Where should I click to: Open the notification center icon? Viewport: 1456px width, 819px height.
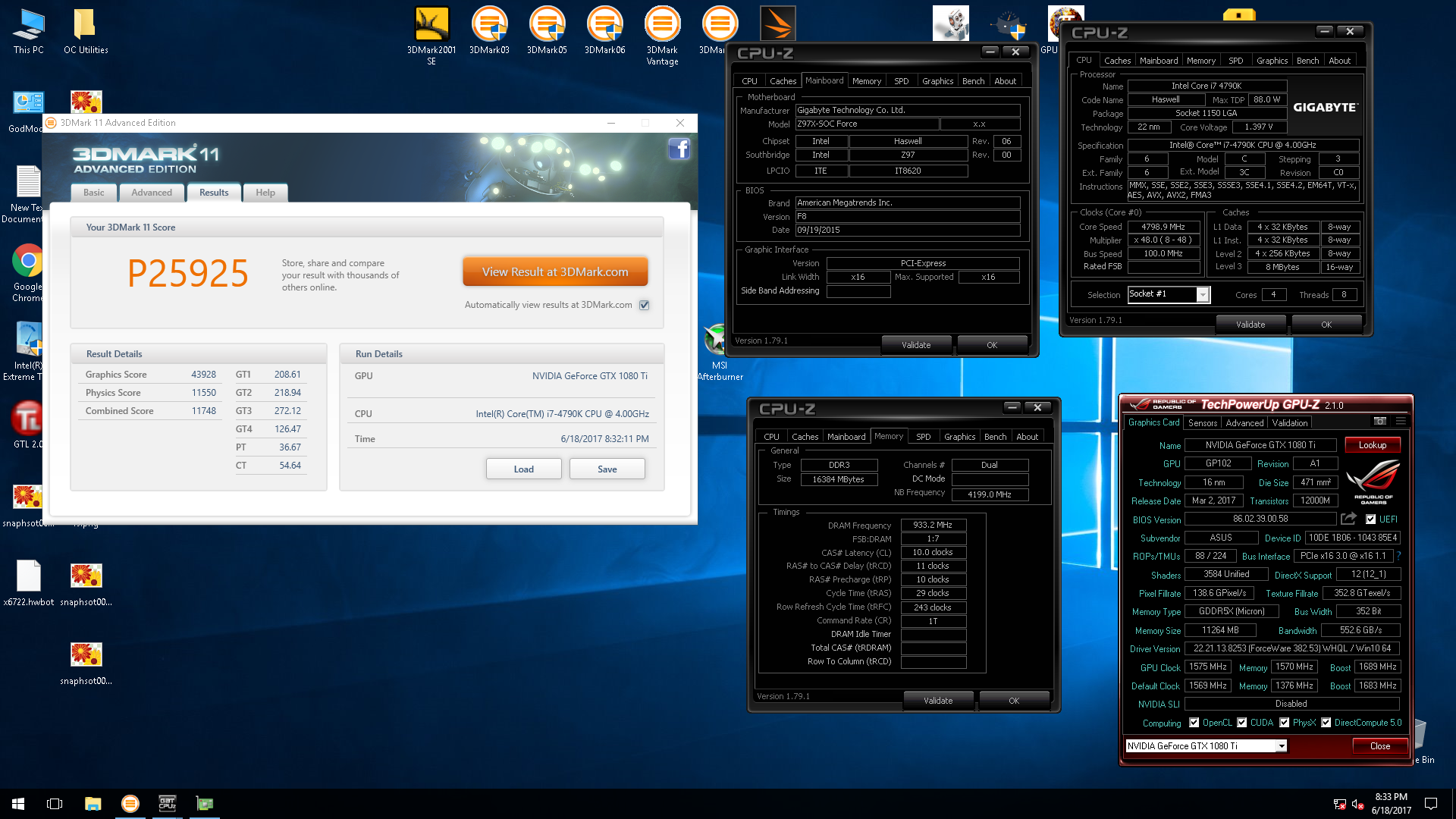point(1431,804)
